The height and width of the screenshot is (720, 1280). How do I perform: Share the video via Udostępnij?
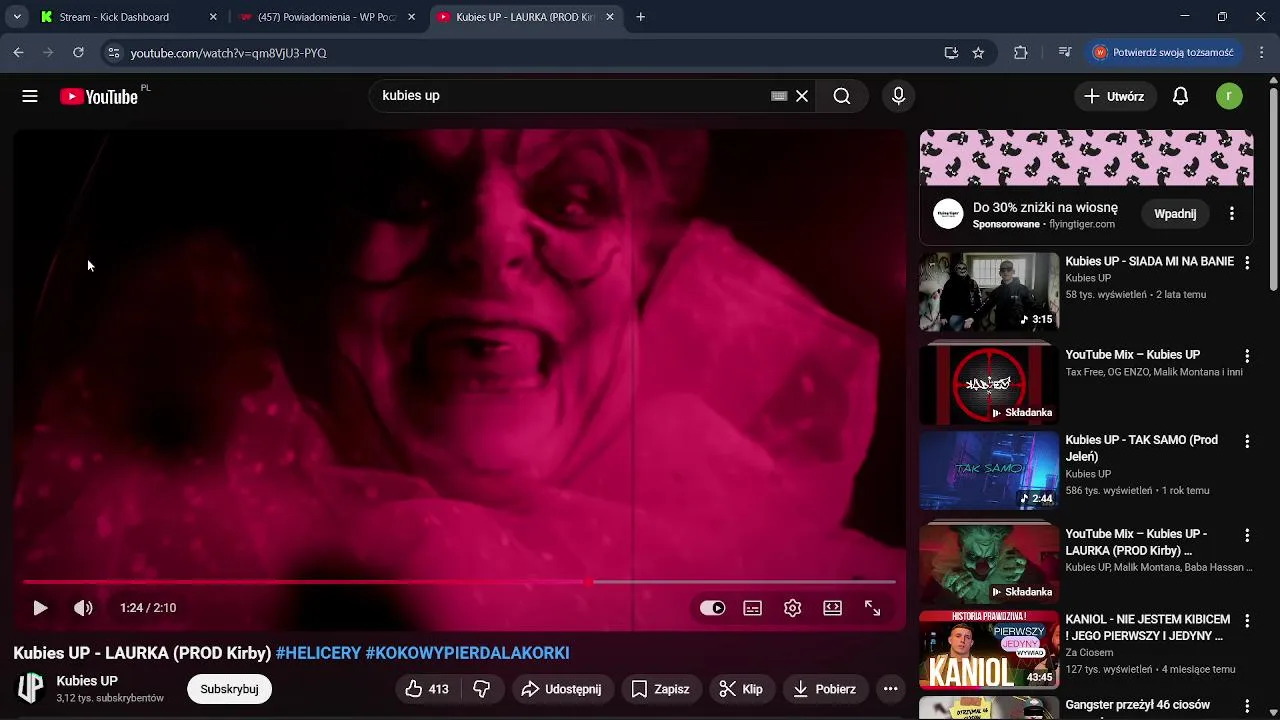[x=562, y=689]
